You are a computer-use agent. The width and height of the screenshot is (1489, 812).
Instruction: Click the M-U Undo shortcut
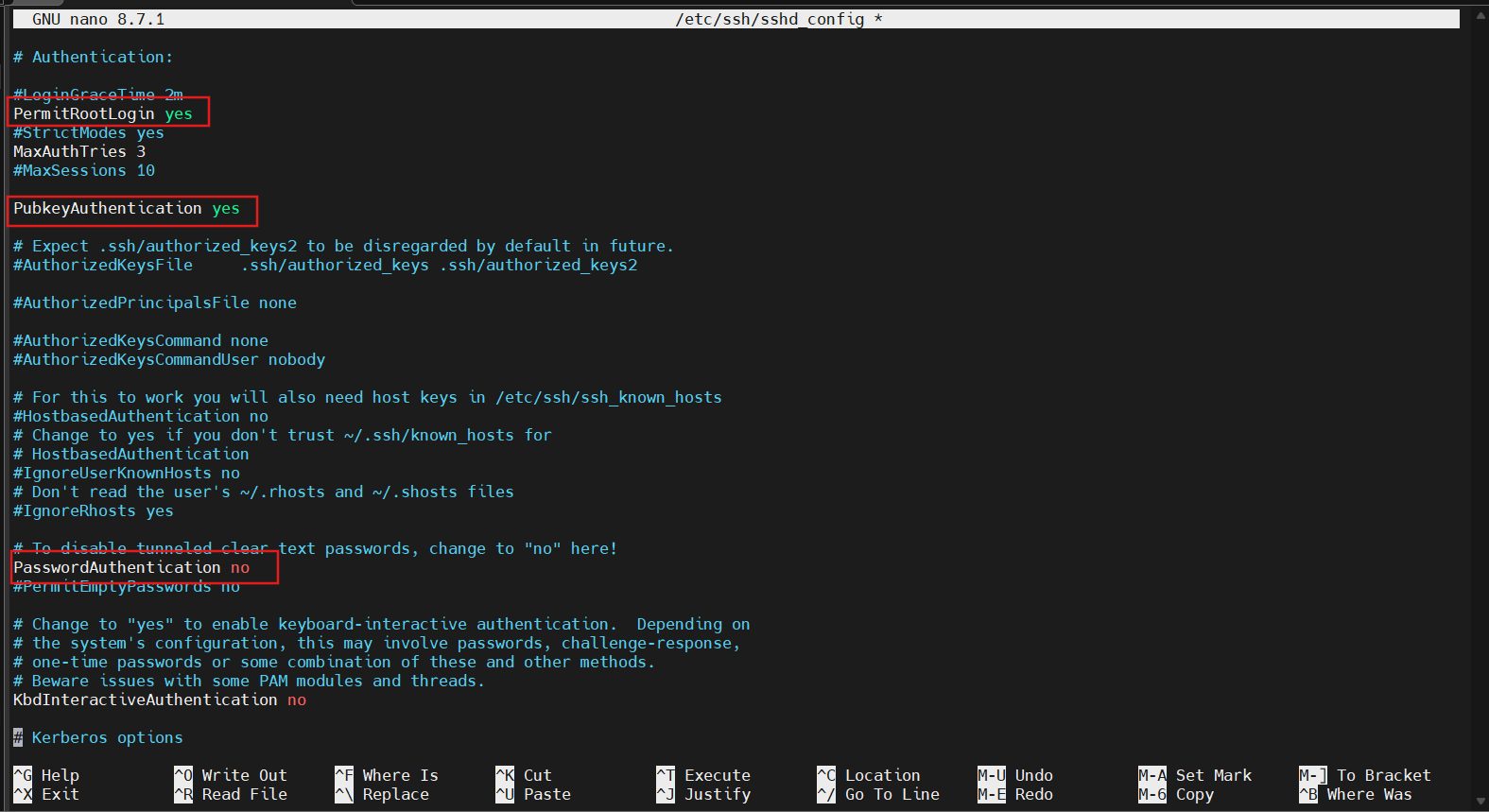tap(1015, 775)
